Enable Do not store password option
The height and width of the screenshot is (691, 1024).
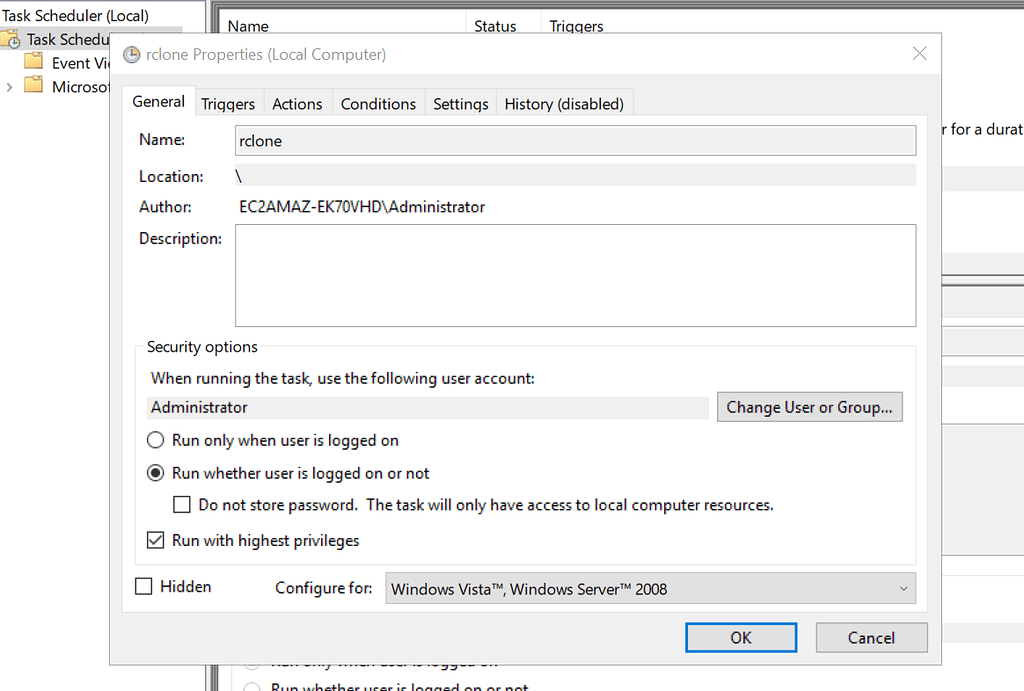click(x=181, y=504)
